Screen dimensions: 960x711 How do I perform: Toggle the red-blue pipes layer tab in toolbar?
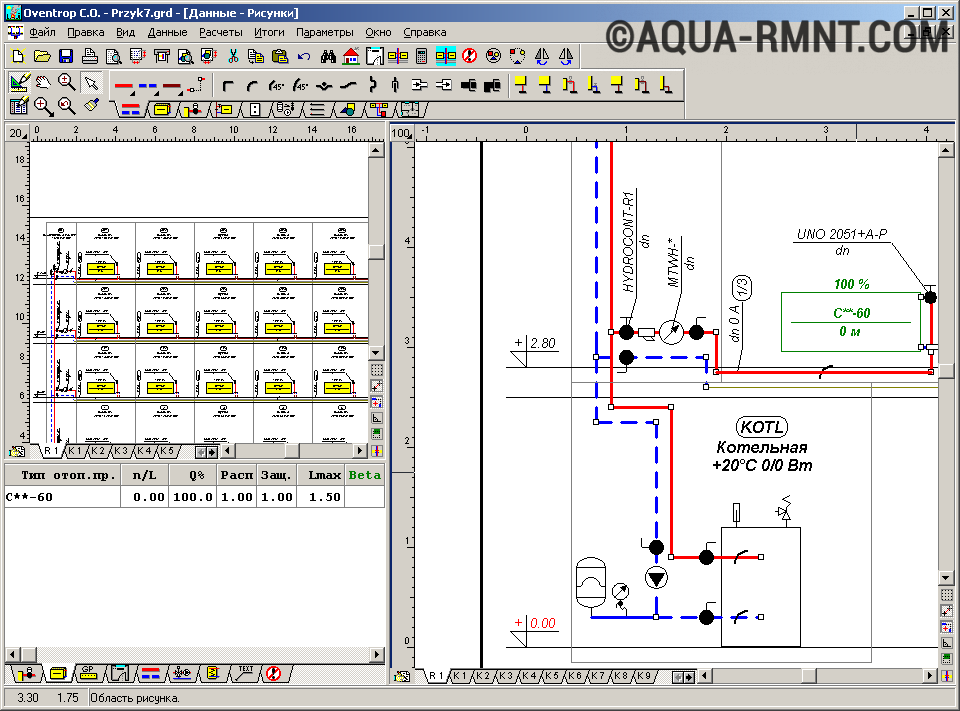click(x=129, y=108)
